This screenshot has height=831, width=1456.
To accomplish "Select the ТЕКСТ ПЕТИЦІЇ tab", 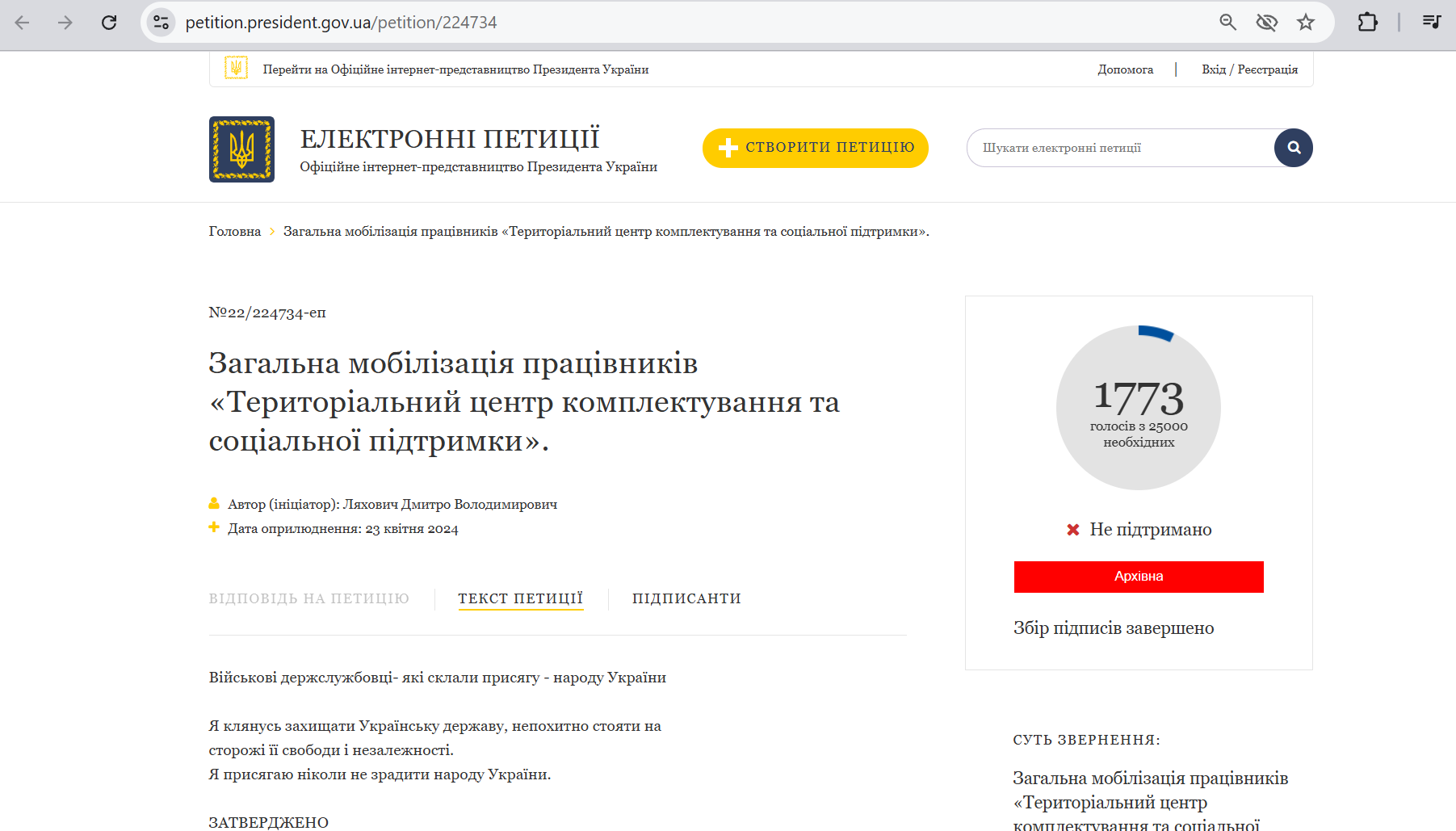I will (x=520, y=598).
